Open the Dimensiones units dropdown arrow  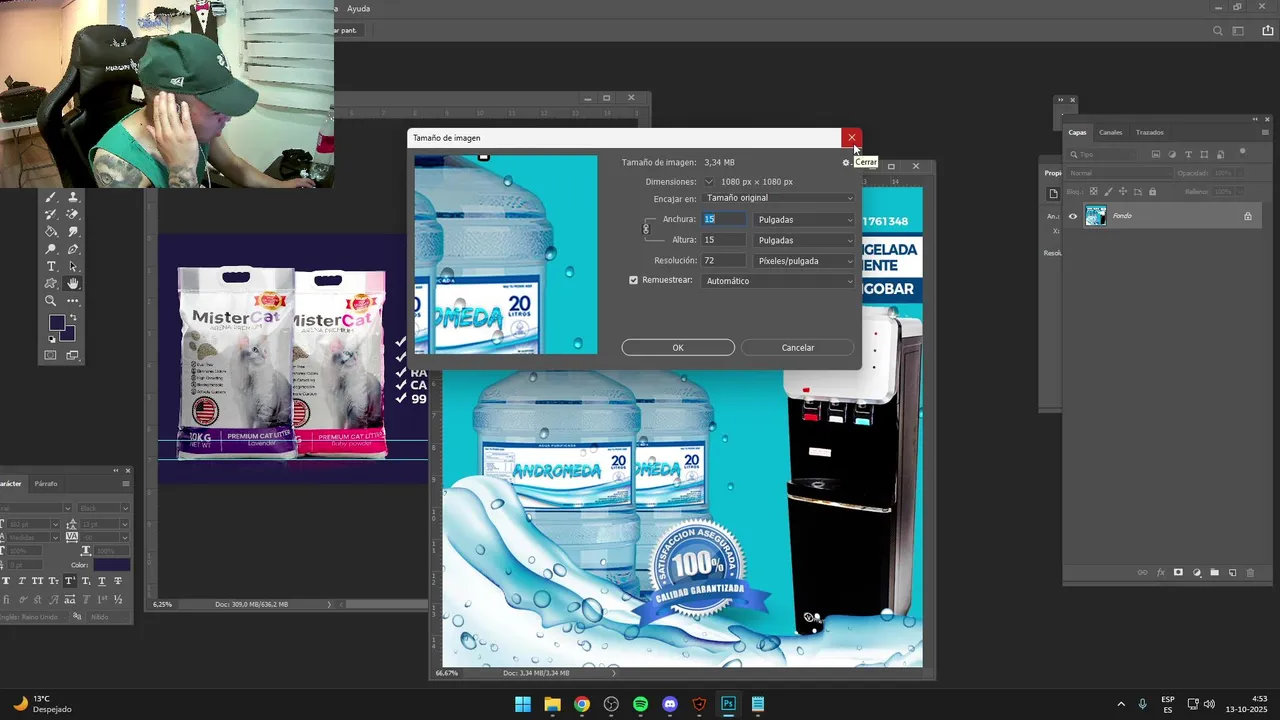pos(709,182)
